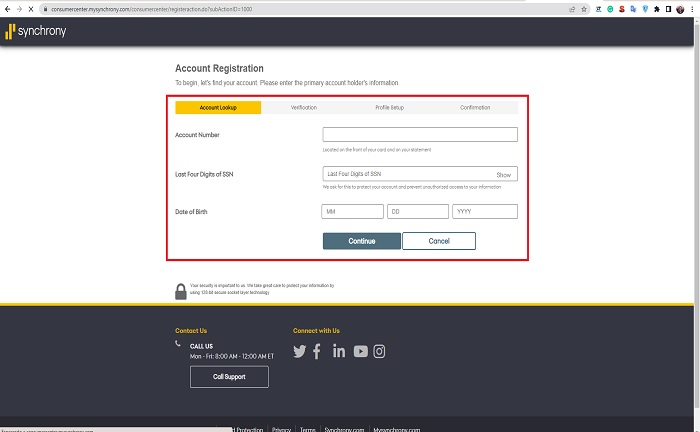Open Synchrony's LinkedIn page

[x=339, y=351]
